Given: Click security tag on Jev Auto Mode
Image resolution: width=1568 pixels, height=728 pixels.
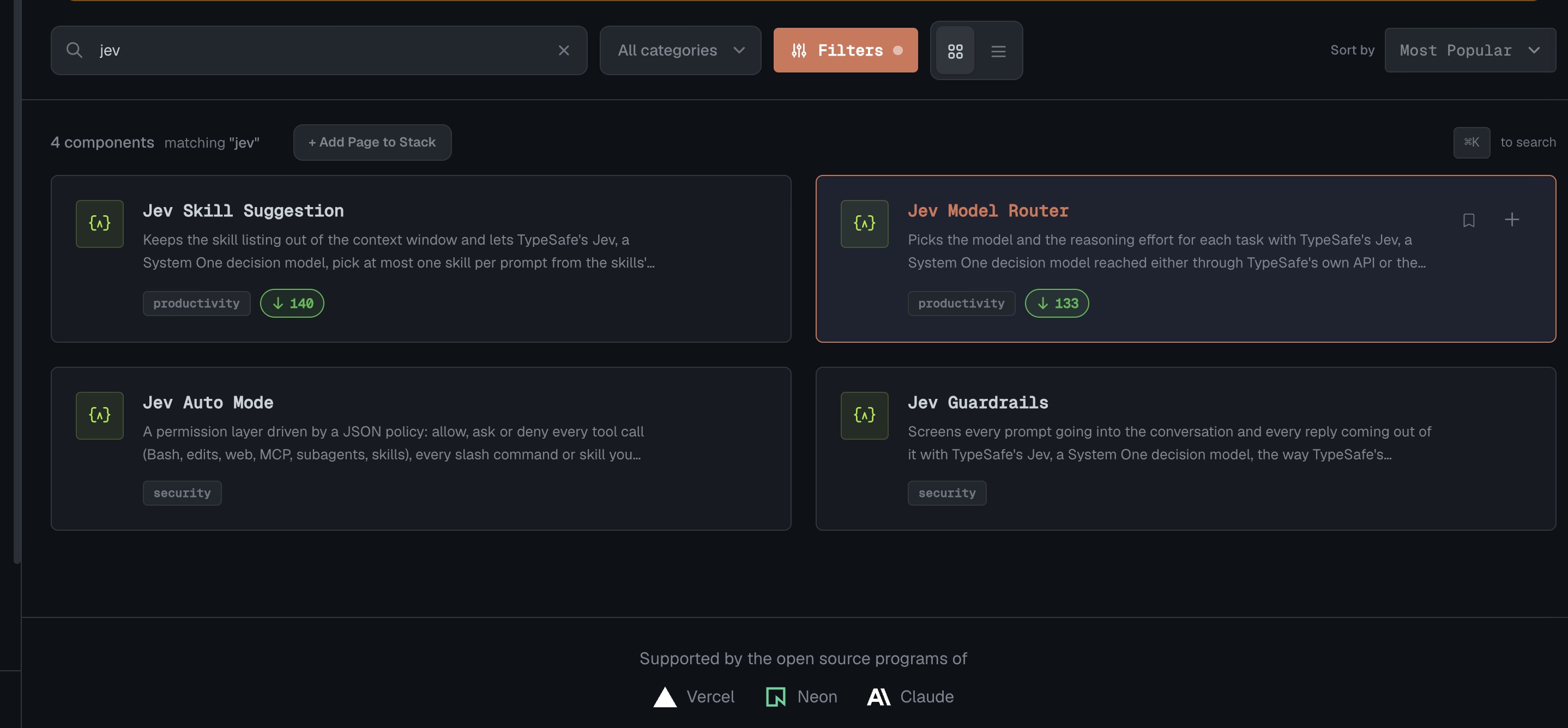Looking at the screenshot, I should [182, 493].
